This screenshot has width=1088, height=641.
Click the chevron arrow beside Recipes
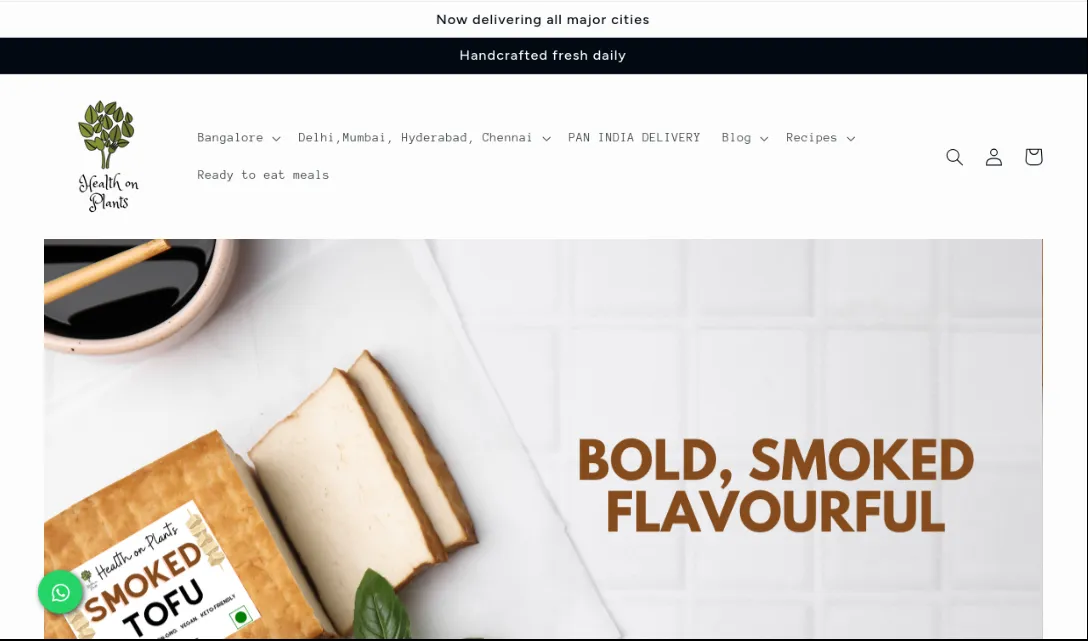click(851, 138)
